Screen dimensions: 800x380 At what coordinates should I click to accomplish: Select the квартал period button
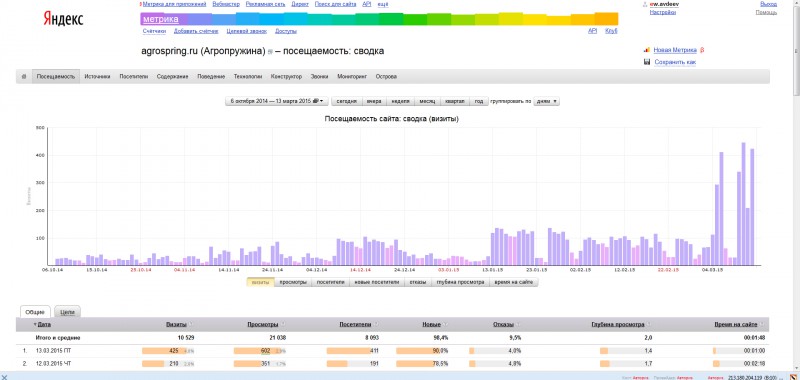pyautogui.click(x=455, y=102)
